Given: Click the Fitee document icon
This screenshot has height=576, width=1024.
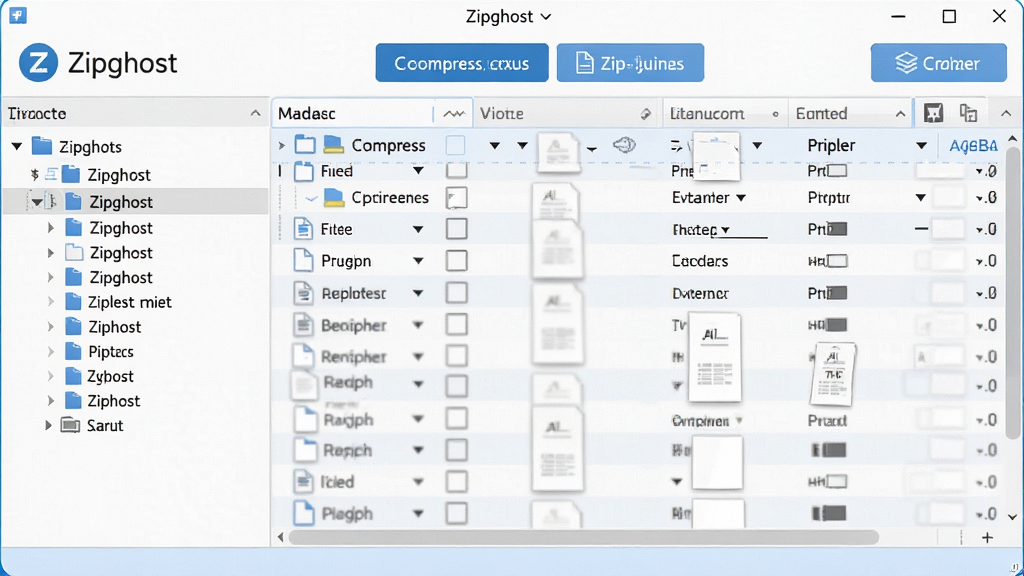Looking at the screenshot, I should (303, 229).
